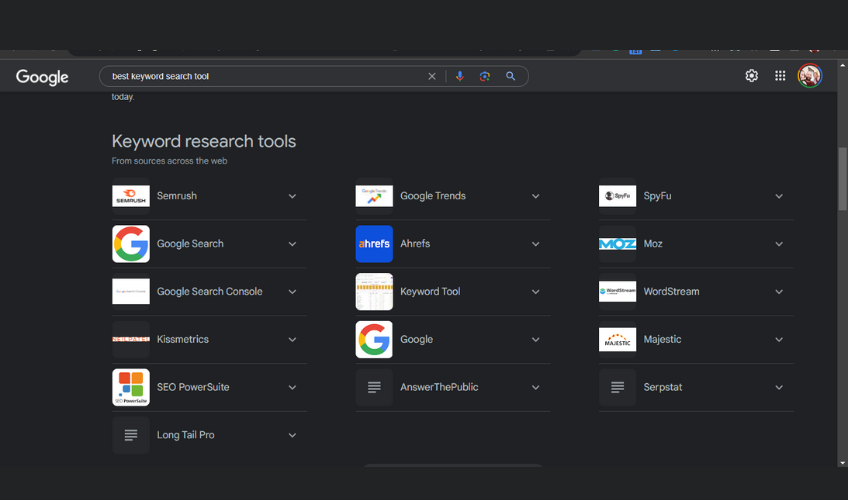This screenshot has height=500, width=848.
Task: Click the Keyword Tool thumbnail
Action: [374, 291]
